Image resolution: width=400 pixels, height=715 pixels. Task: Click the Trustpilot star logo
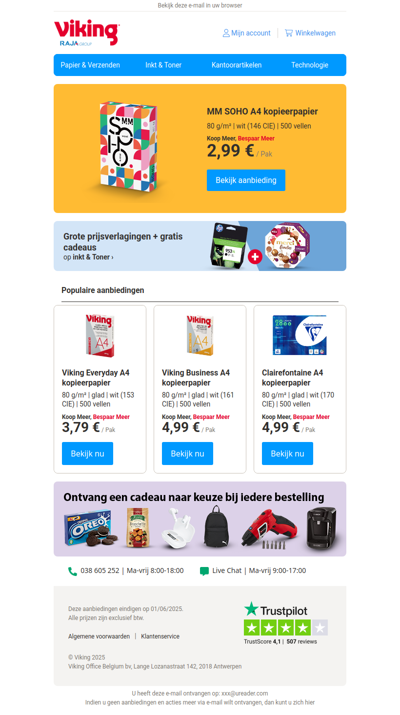251,609
